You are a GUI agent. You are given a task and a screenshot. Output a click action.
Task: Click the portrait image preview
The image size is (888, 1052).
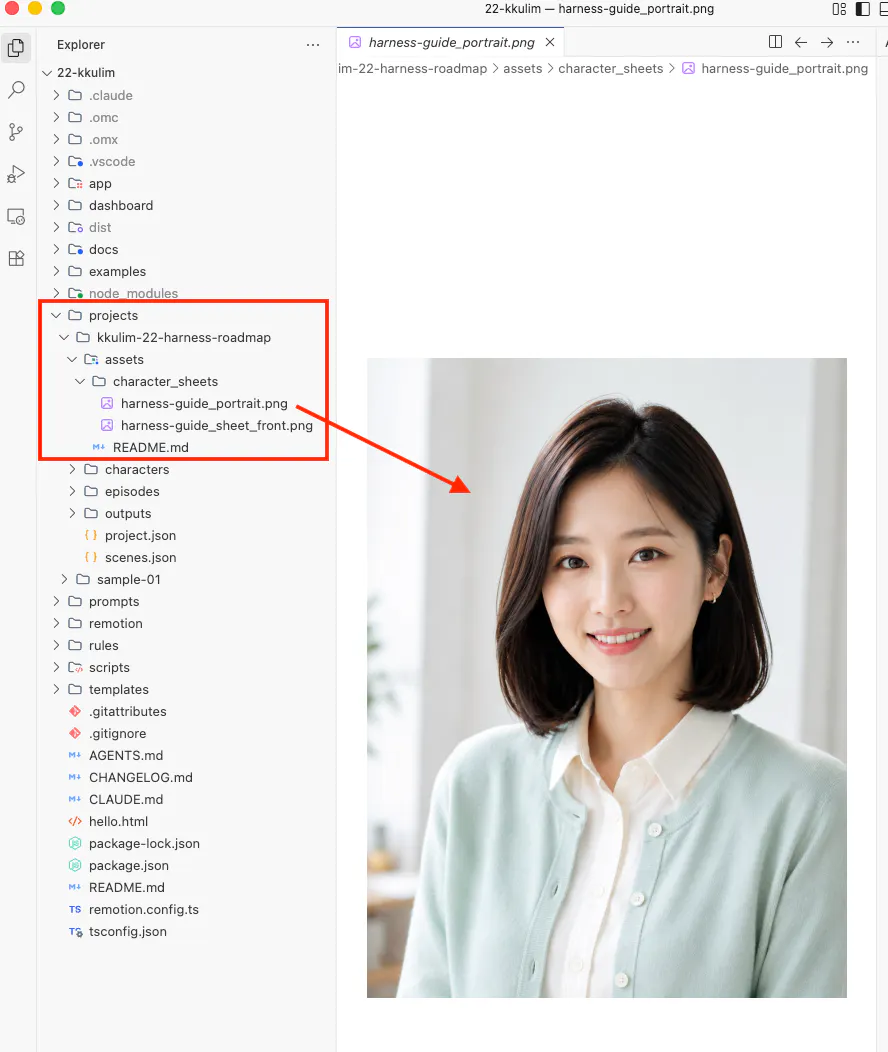[x=607, y=678]
